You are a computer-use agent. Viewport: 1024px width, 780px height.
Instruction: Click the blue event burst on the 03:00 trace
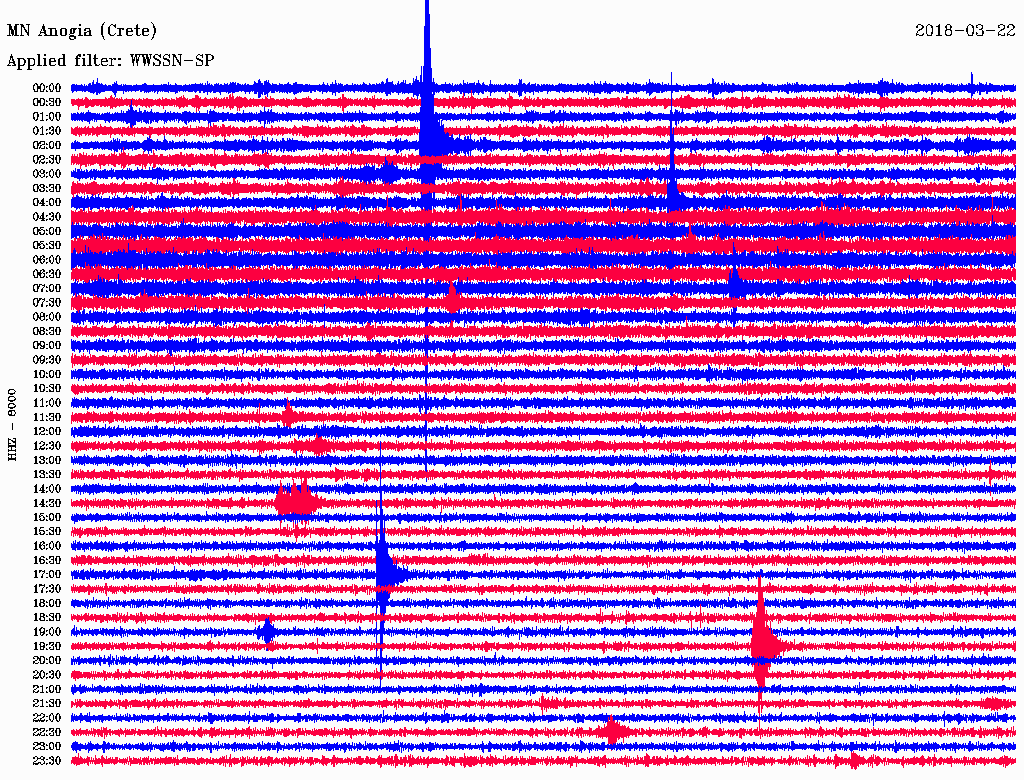(388, 173)
